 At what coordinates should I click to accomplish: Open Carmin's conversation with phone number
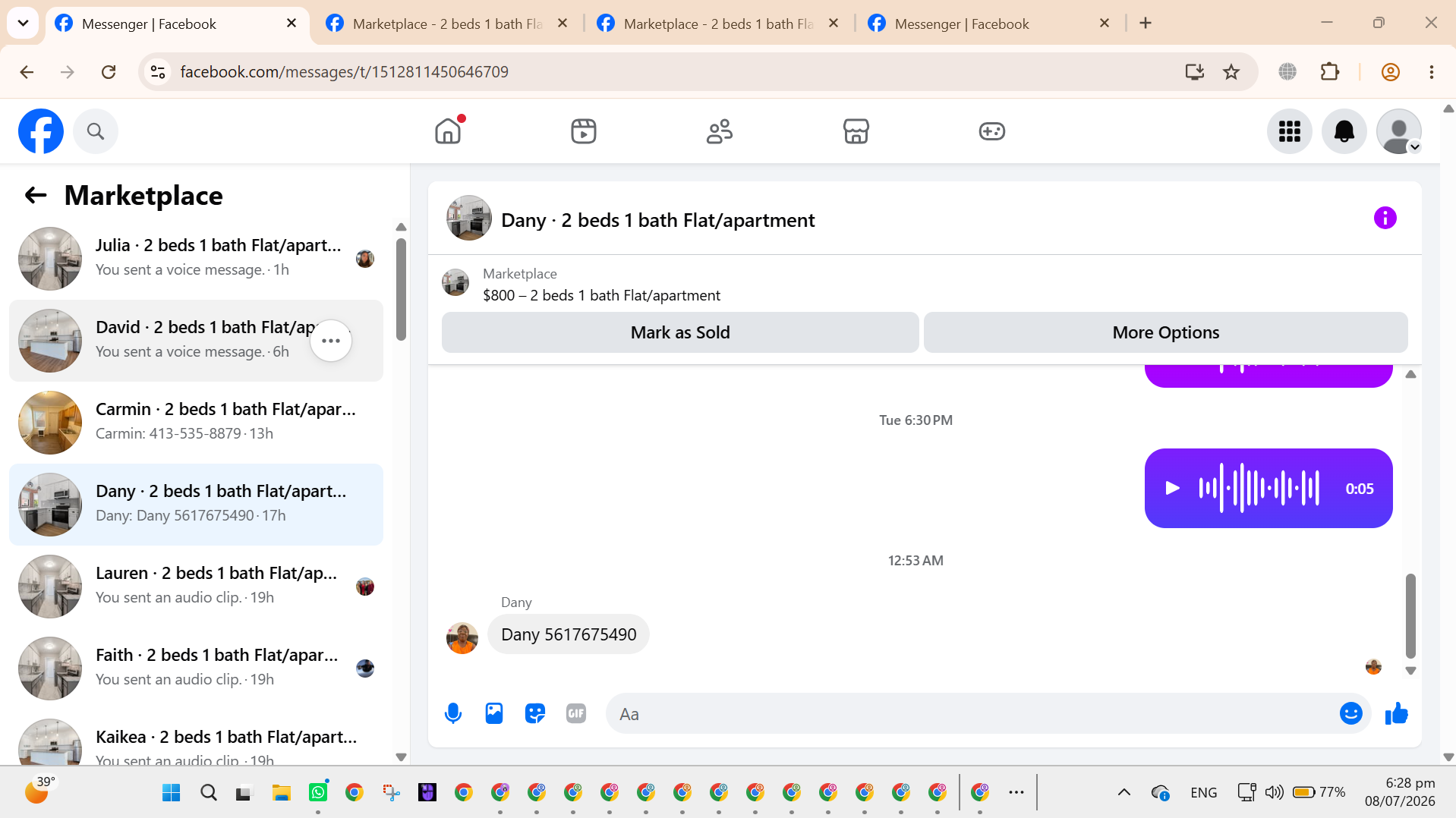tap(196, 422)
